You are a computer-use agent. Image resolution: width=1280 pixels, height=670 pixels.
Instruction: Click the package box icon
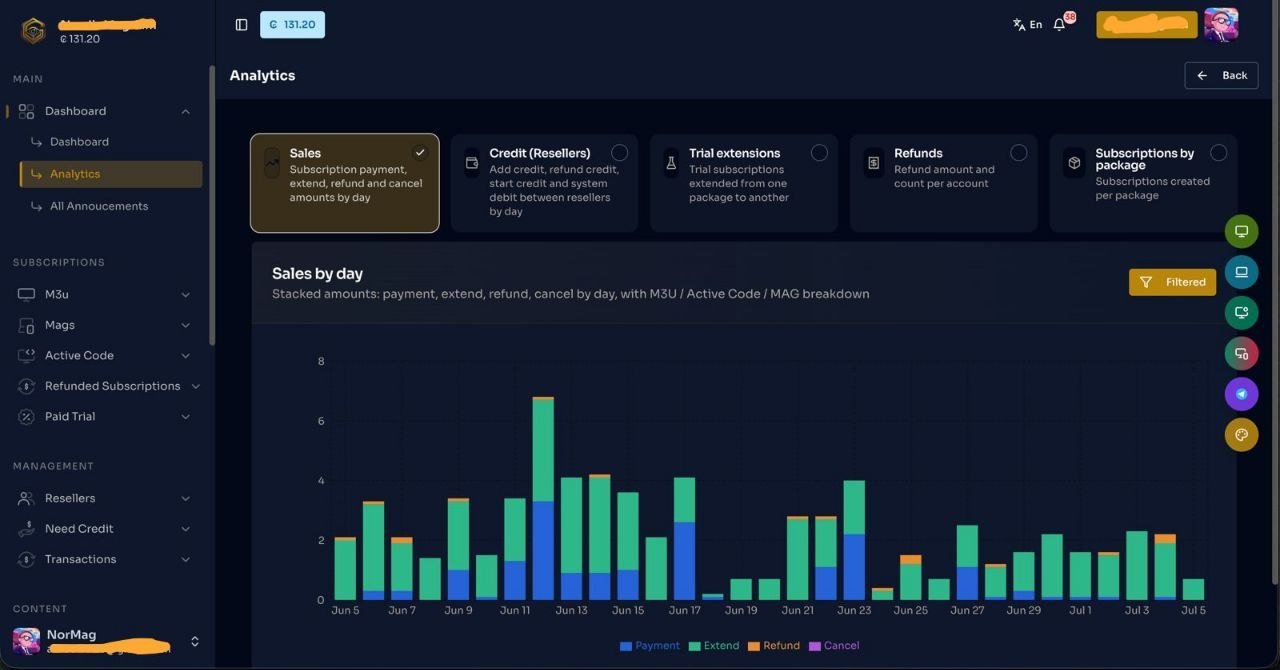pos(1074,163)
